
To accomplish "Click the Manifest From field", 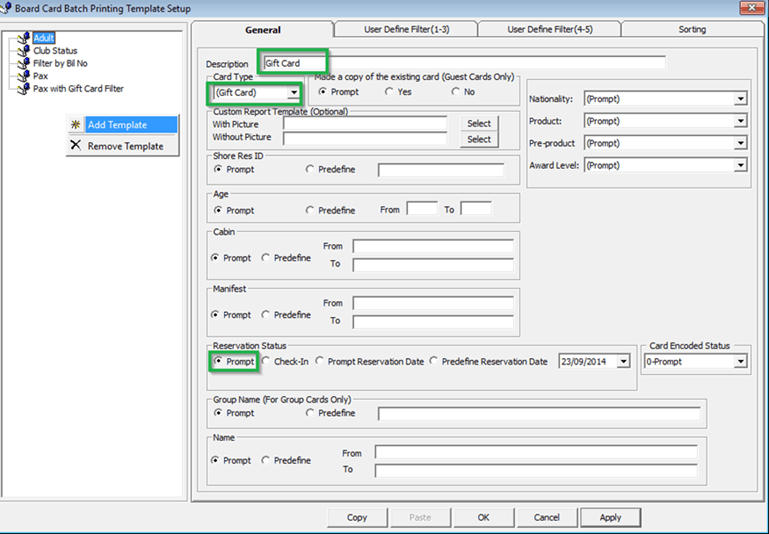I will (433, 303).
